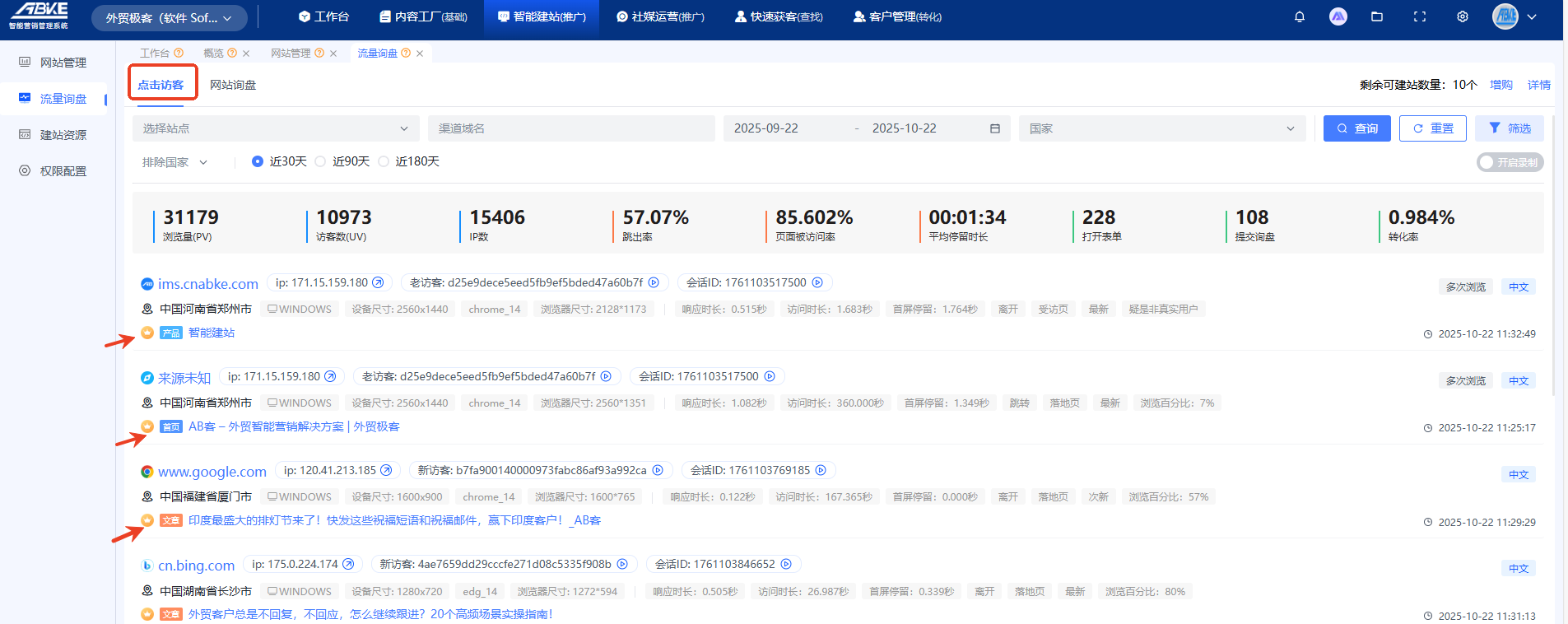
Task: Open the folder icon in top bar
Action: (x=1377, y=16)
